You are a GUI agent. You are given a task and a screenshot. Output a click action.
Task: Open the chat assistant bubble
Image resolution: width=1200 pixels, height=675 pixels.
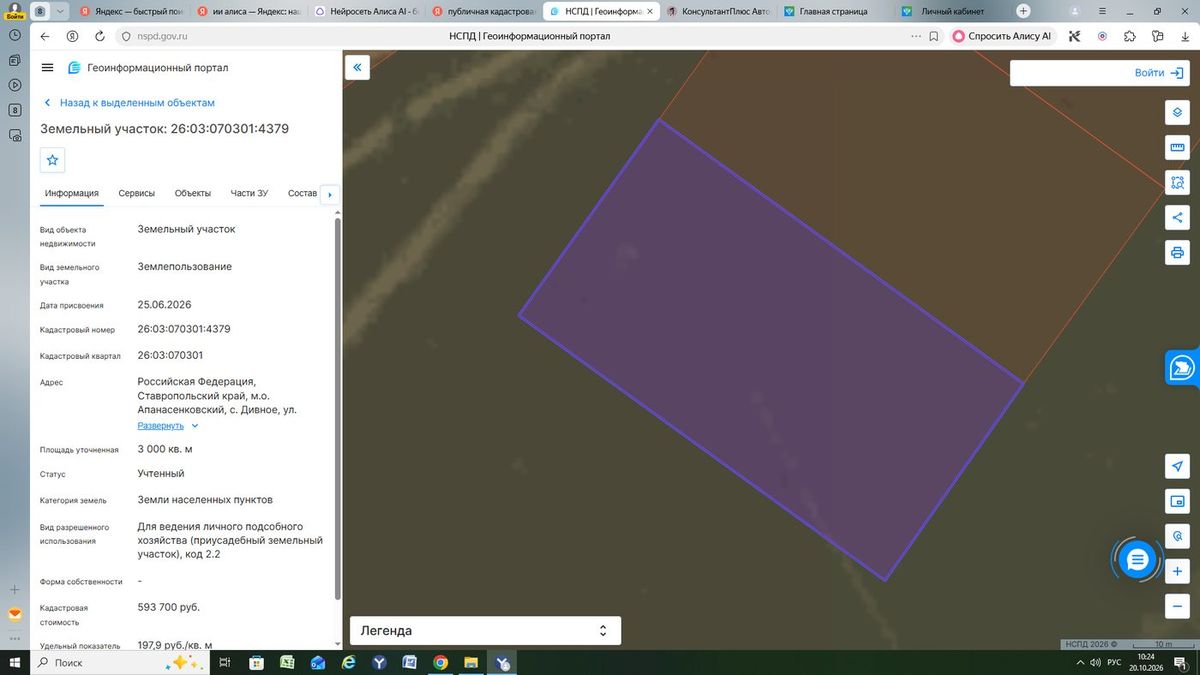1137,560
